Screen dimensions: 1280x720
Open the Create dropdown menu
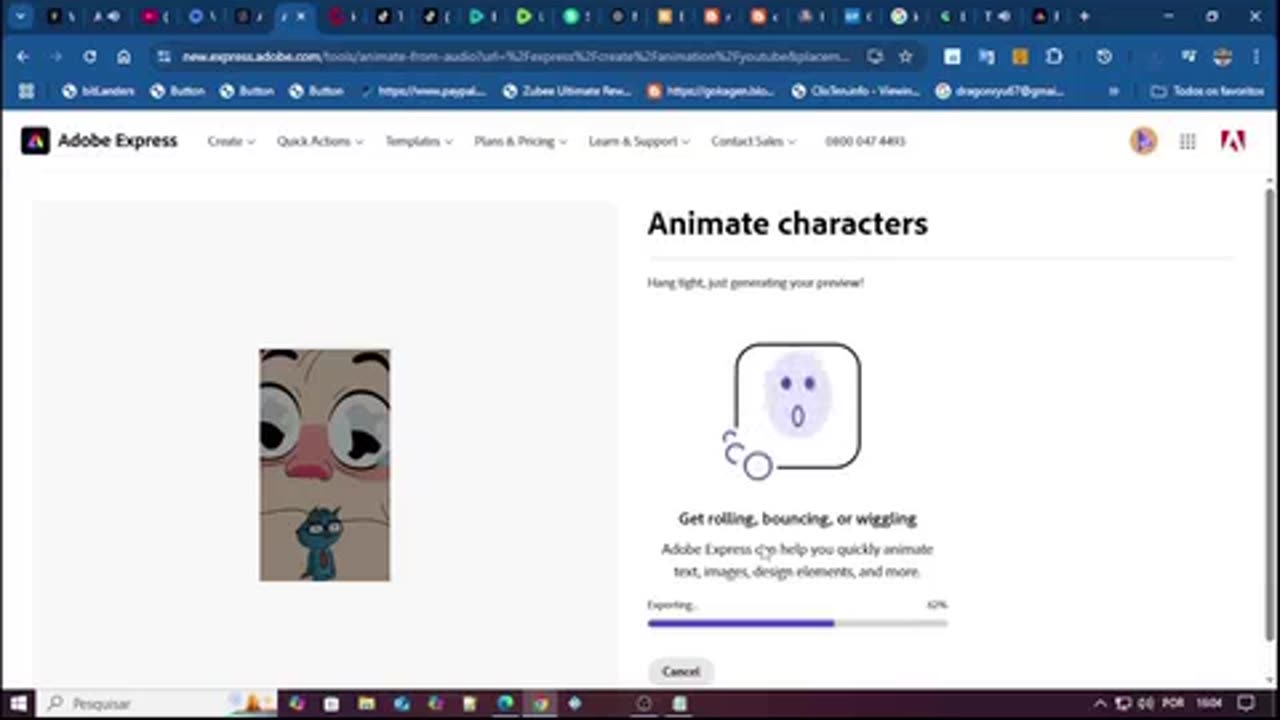click(x=231, y=141)
